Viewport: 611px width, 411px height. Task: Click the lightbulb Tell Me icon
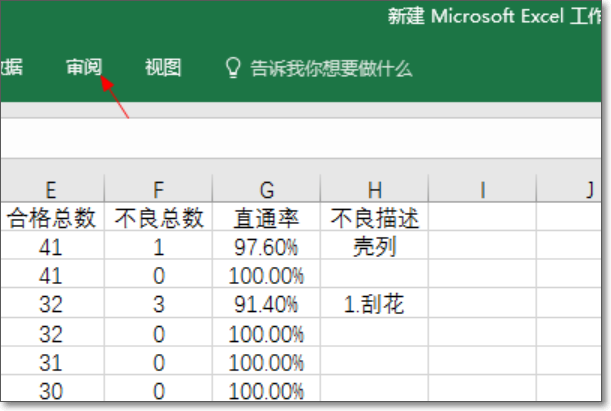[233, 68]
